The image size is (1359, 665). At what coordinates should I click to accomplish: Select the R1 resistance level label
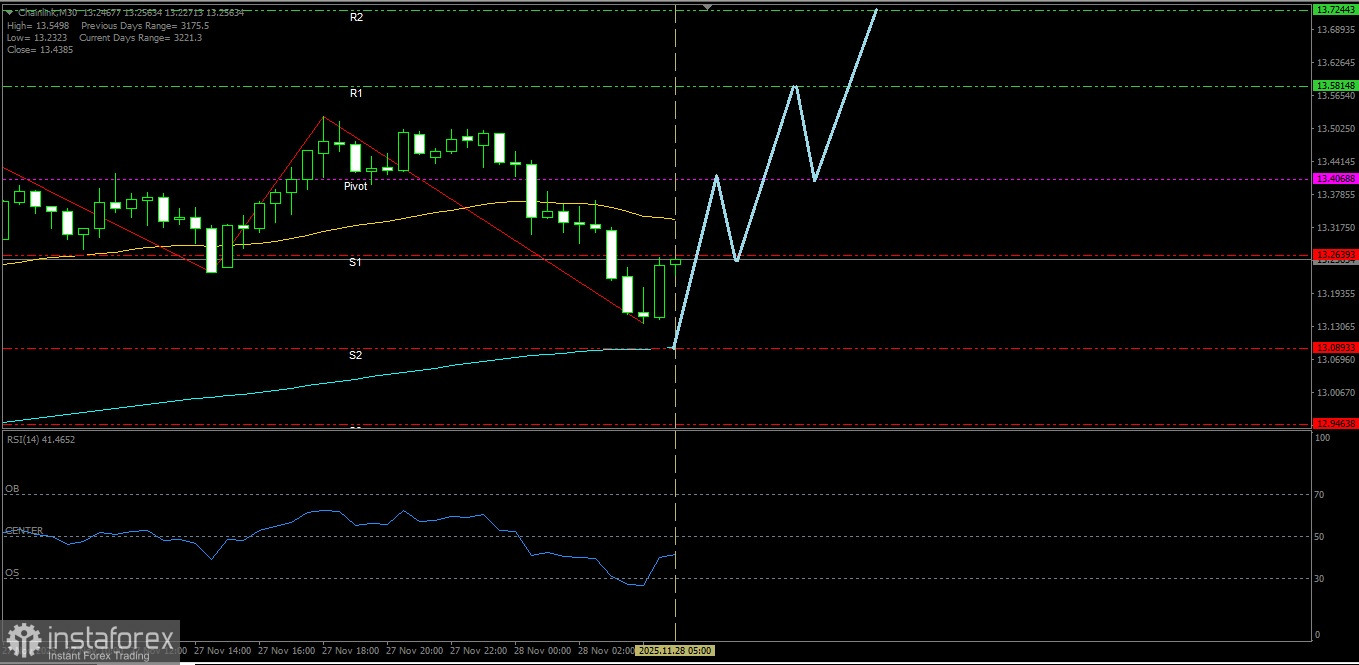(x=356, y=93)
